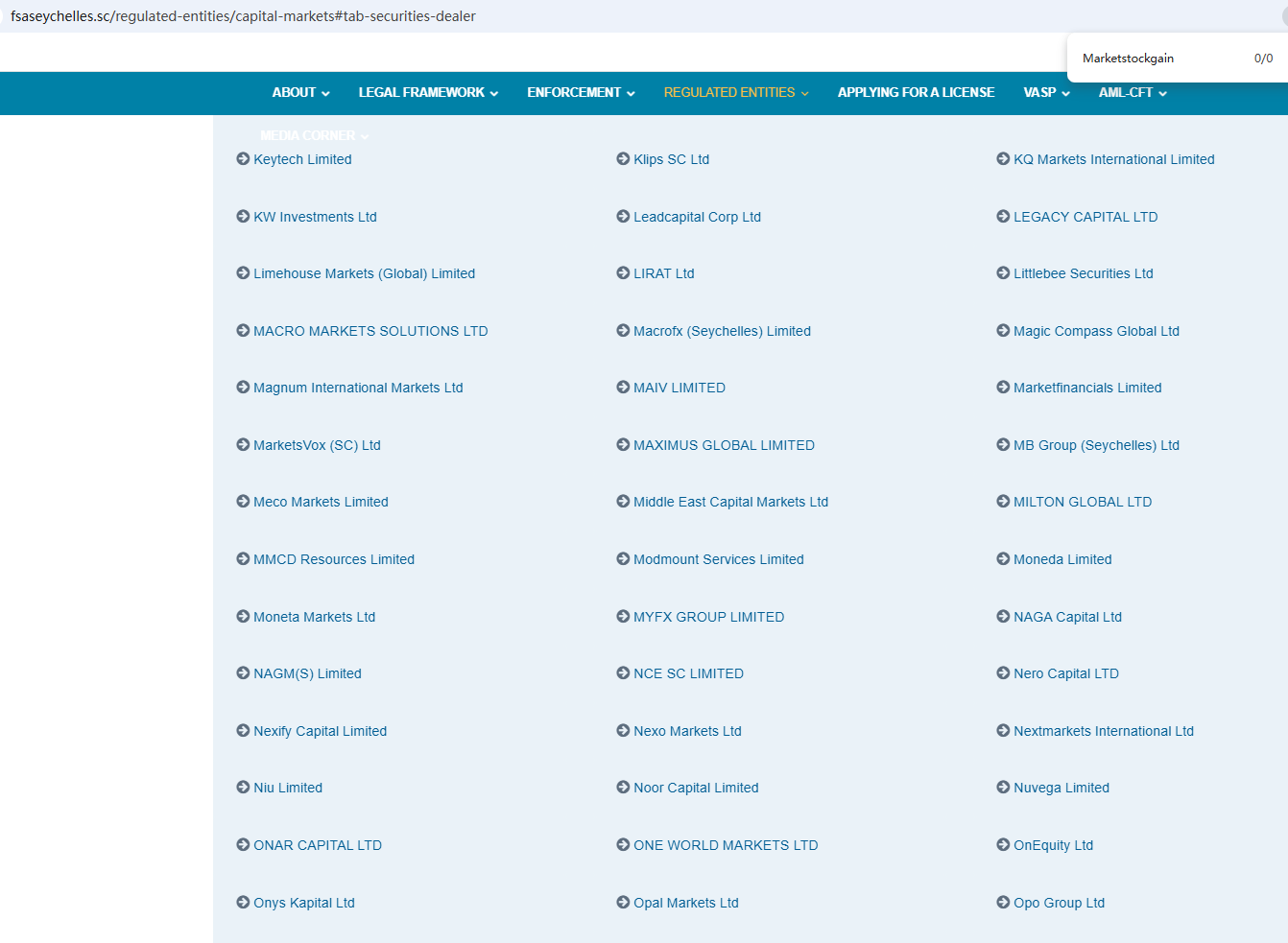Image resolution: width=1288 pixels, height=943 pixels.
Task: Expand the ABOUT menu chevron
Action: click(x=325, y=94)
